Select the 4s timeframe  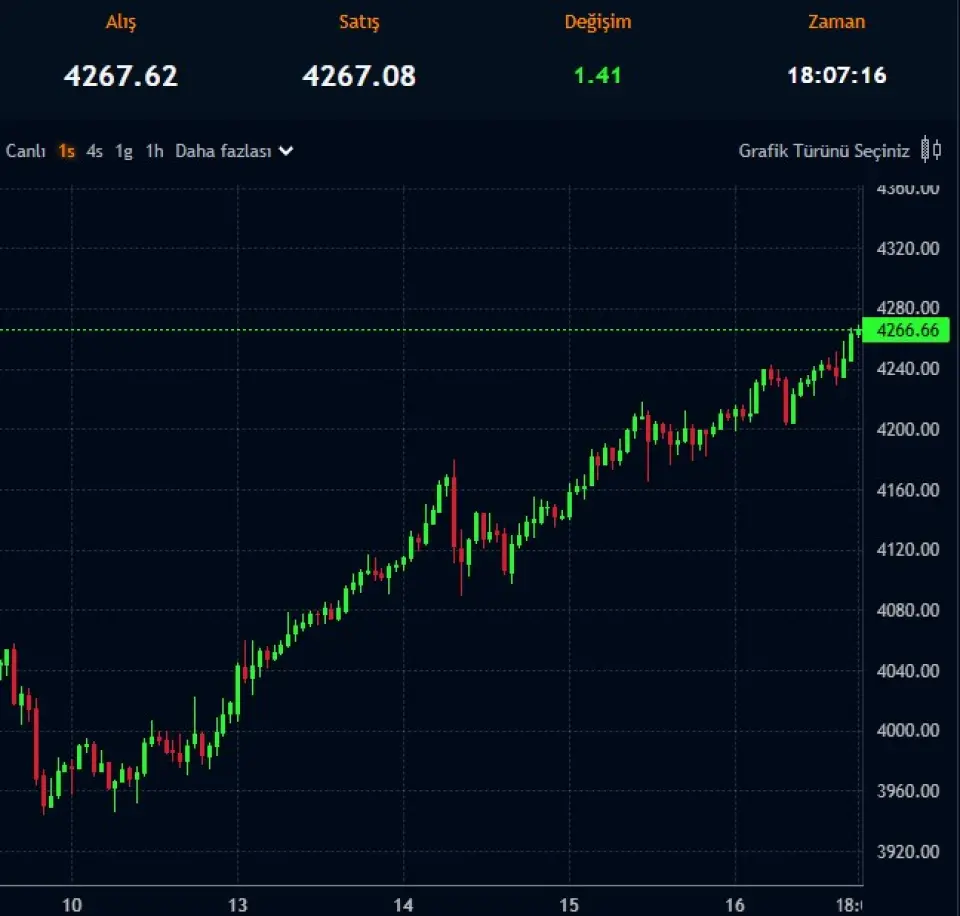tap(95, 151)
